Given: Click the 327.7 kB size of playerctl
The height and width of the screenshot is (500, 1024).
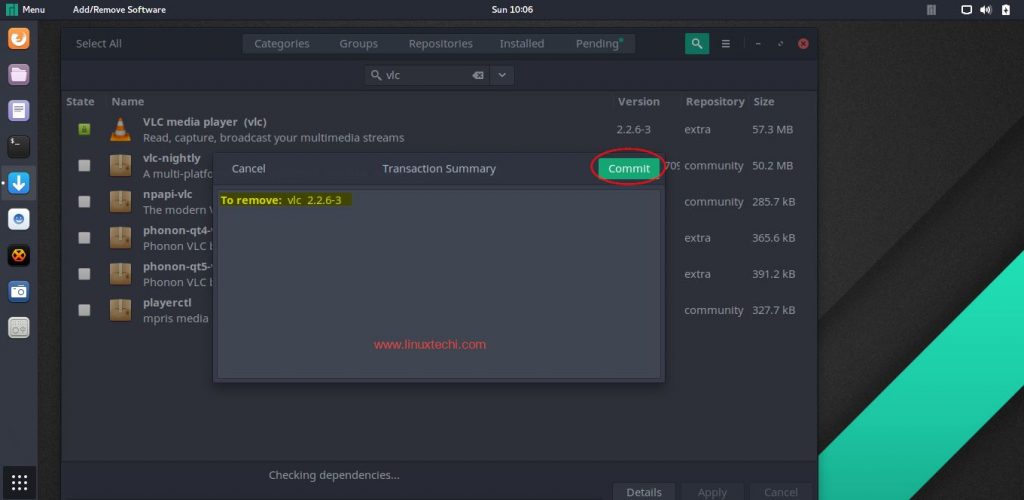Looking at the screenshot, I should 773,310.
